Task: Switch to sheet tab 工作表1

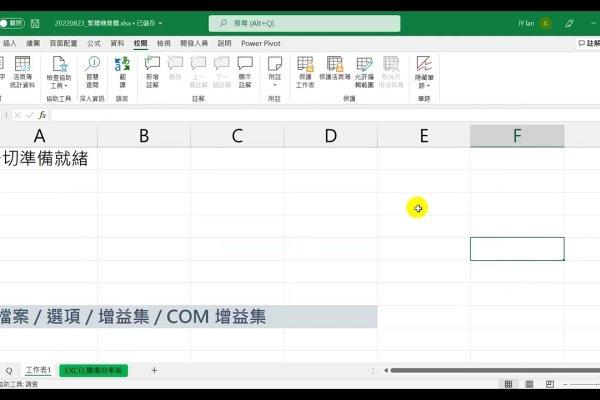Action: coord(38,370)
